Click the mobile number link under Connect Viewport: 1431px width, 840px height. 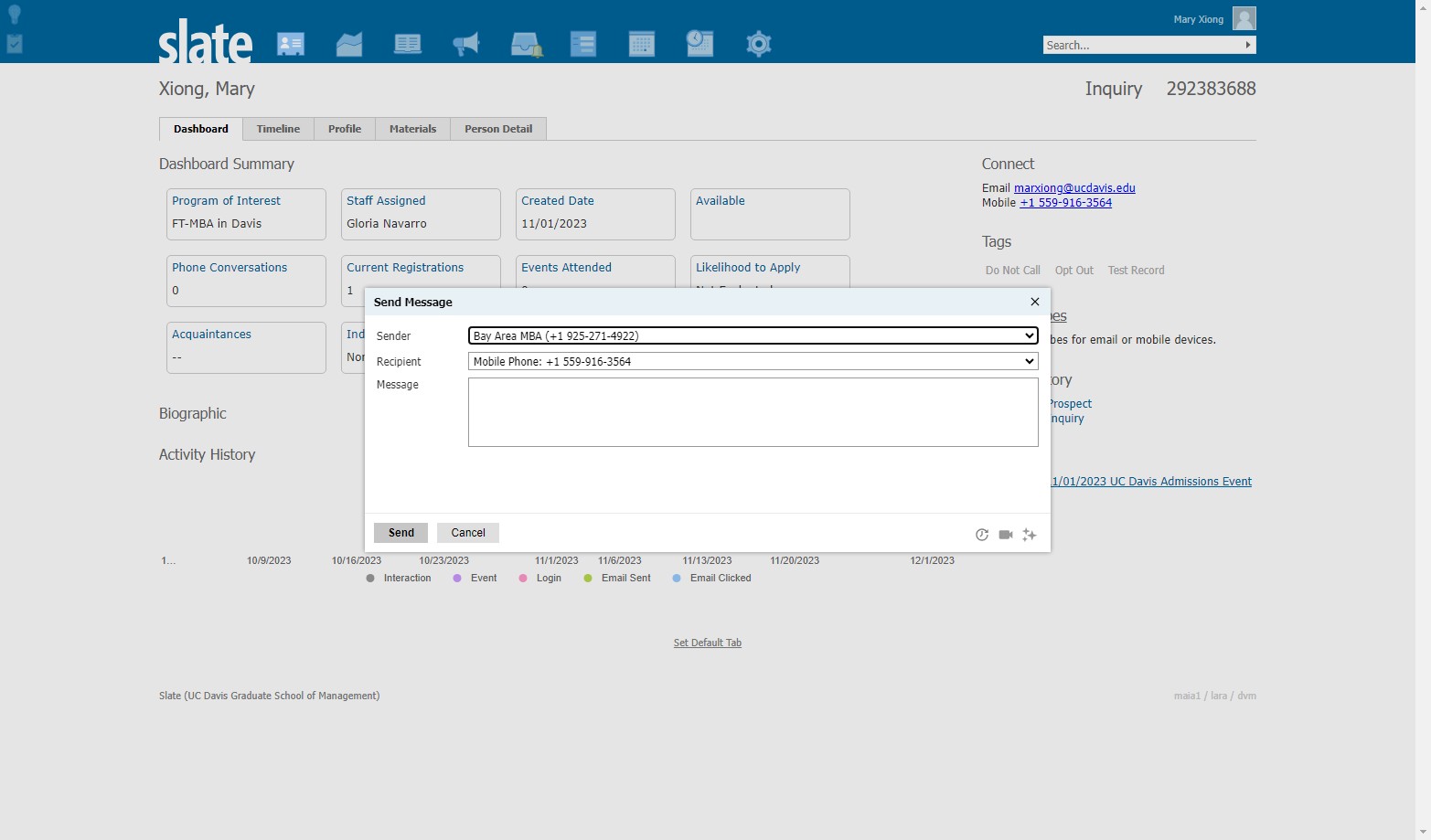(1066, 203)
